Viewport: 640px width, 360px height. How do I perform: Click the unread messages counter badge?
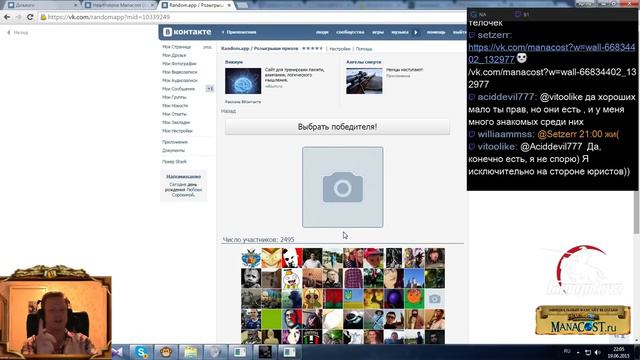point(210,89)
